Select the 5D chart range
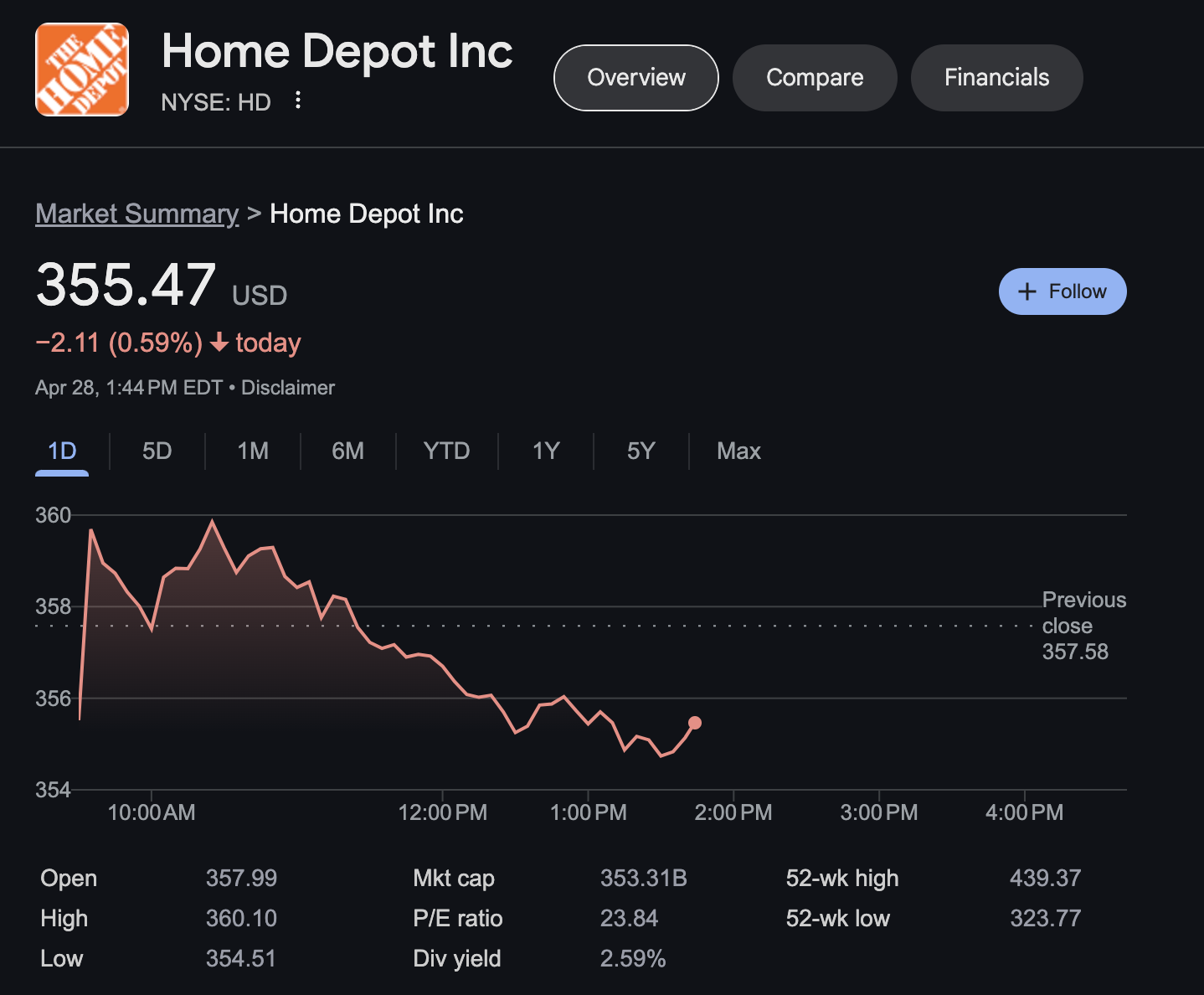This screenshot has width=1204, height=995. point(157,451)
